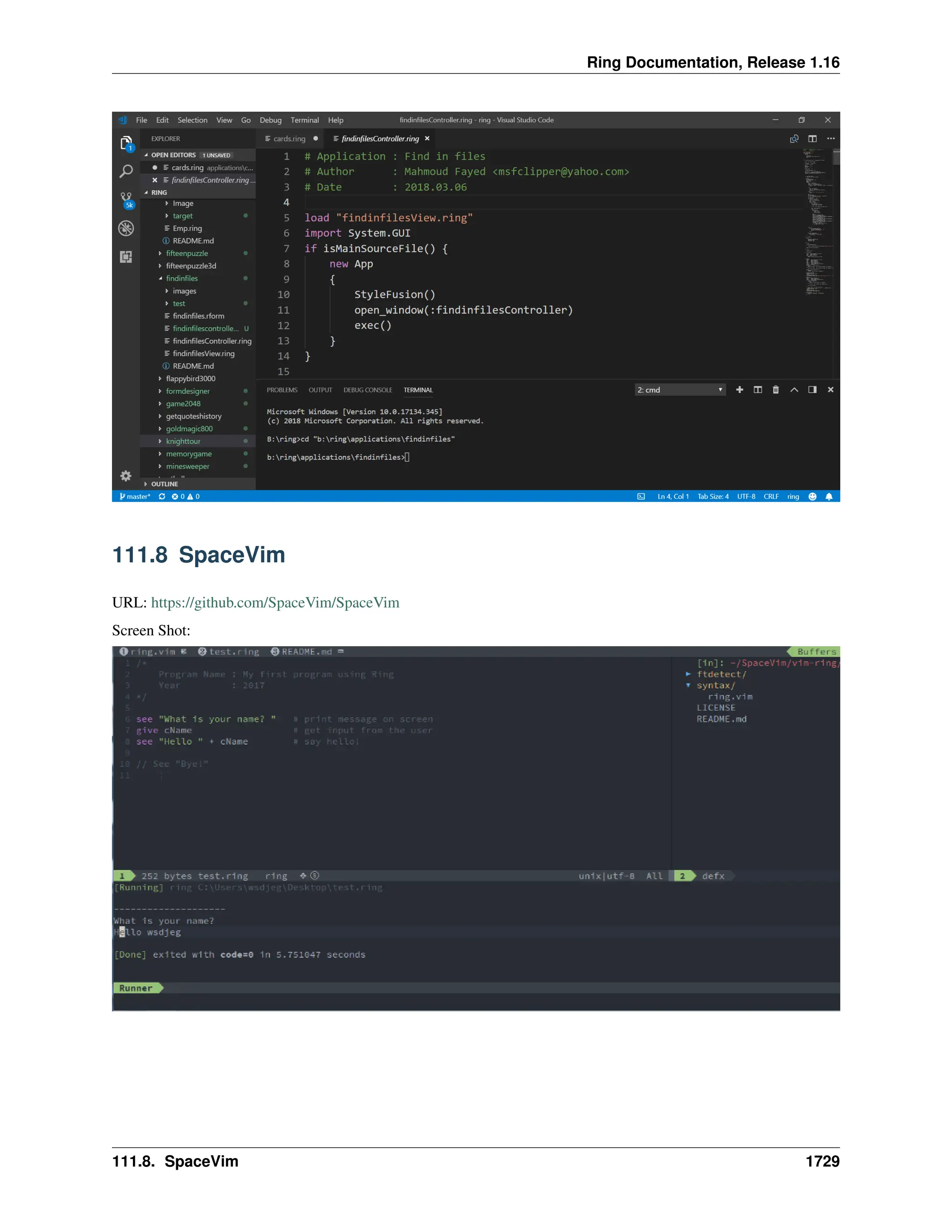Screen dimensions: 952x1232
Task: Expand the OUTLINE section
Action: [x=164, y=484]
